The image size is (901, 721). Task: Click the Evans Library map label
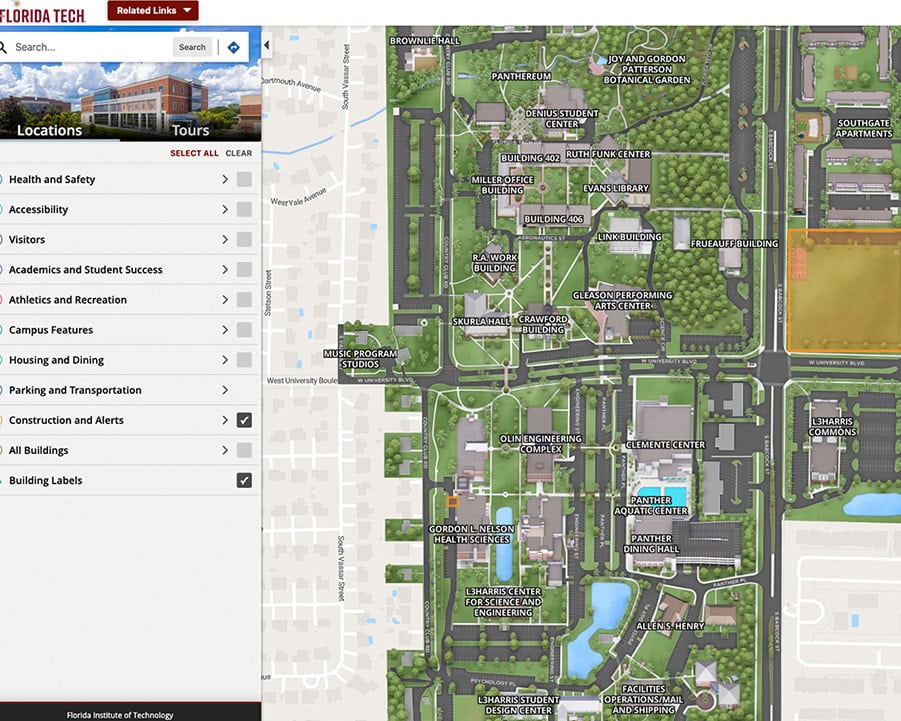(x=615, y=188)
